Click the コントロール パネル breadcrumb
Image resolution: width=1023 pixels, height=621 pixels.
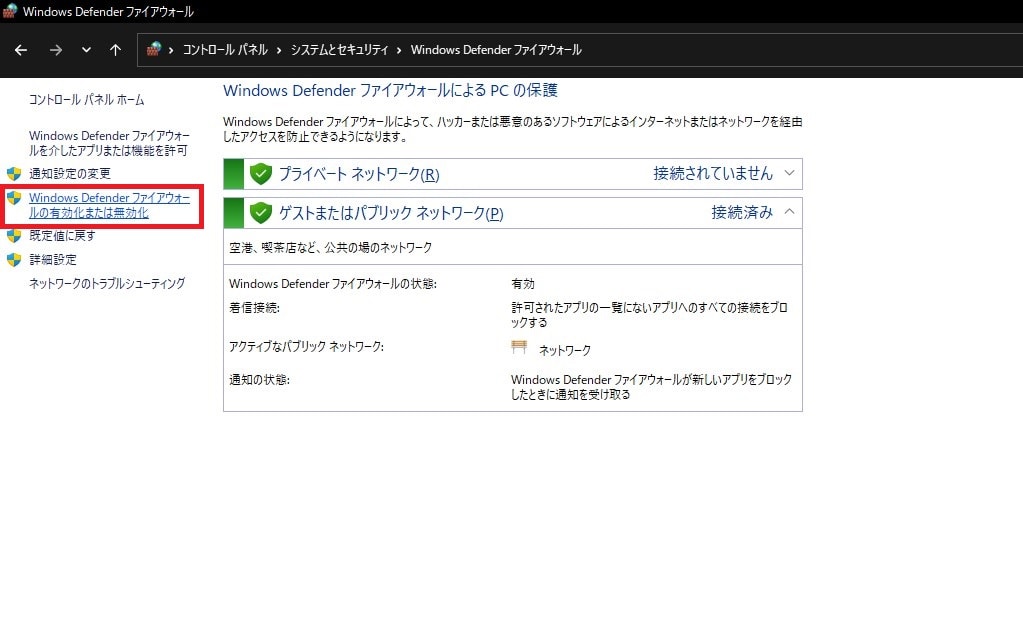(x=225, y=50)
